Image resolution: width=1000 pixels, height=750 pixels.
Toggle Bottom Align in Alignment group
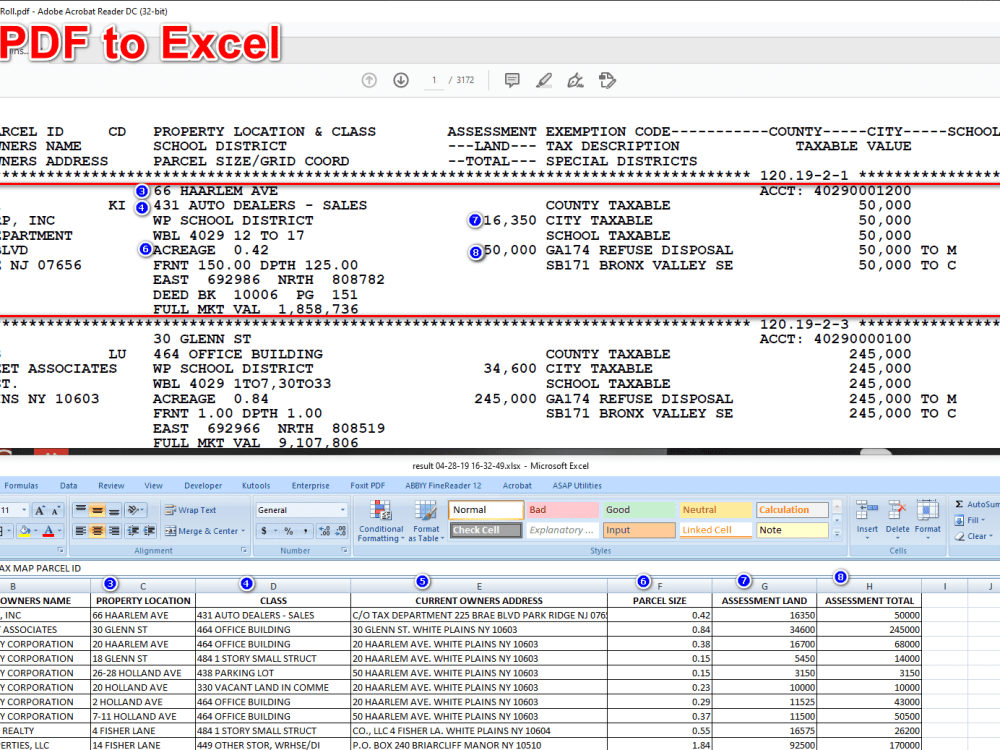114,510
